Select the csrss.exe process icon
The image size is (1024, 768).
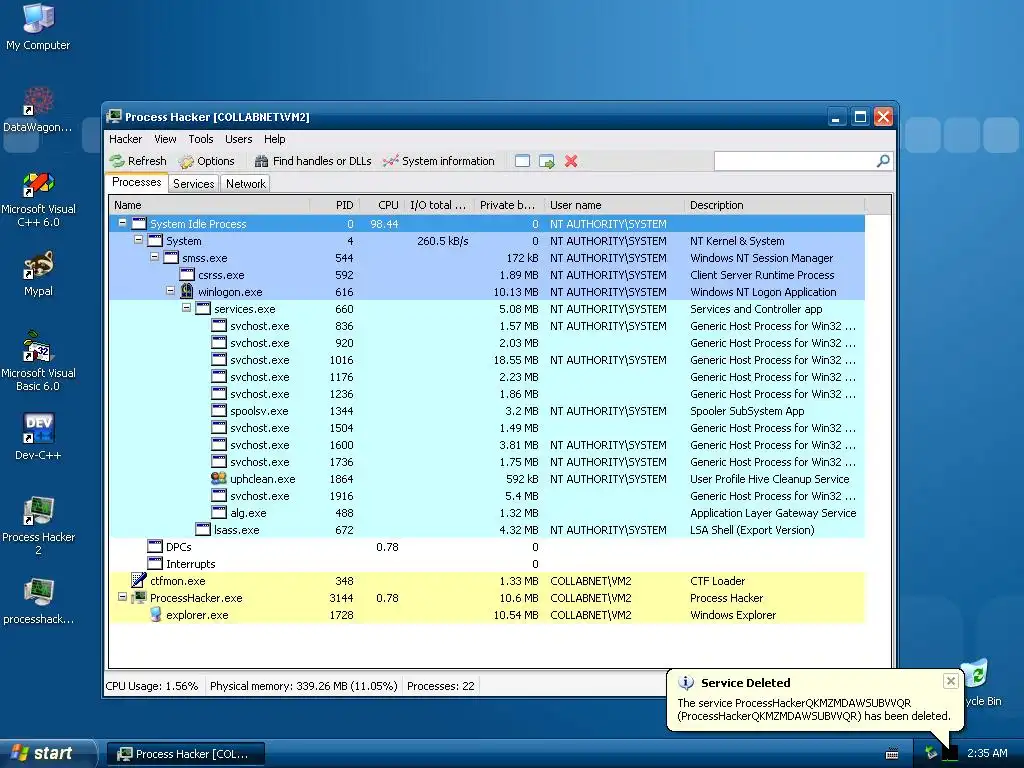point(187,274)
